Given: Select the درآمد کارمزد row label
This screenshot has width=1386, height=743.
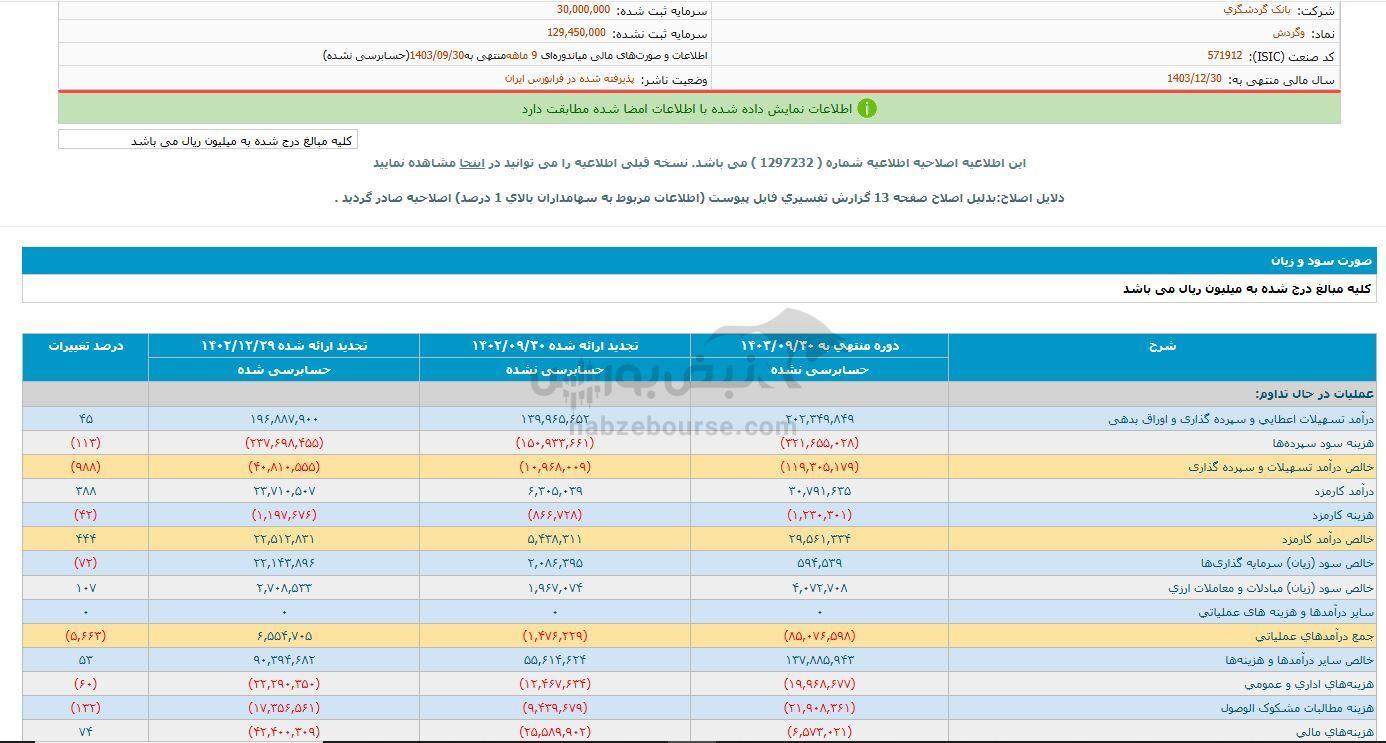Looking at the screenshot, I should [x=1341, y=491].
